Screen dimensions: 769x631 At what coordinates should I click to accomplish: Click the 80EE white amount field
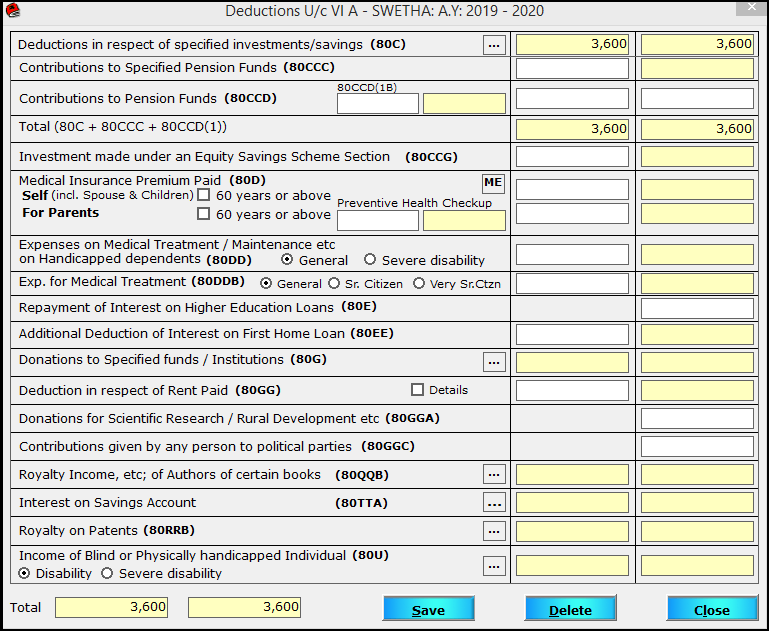pyautogui.click(x=572, y=334)
